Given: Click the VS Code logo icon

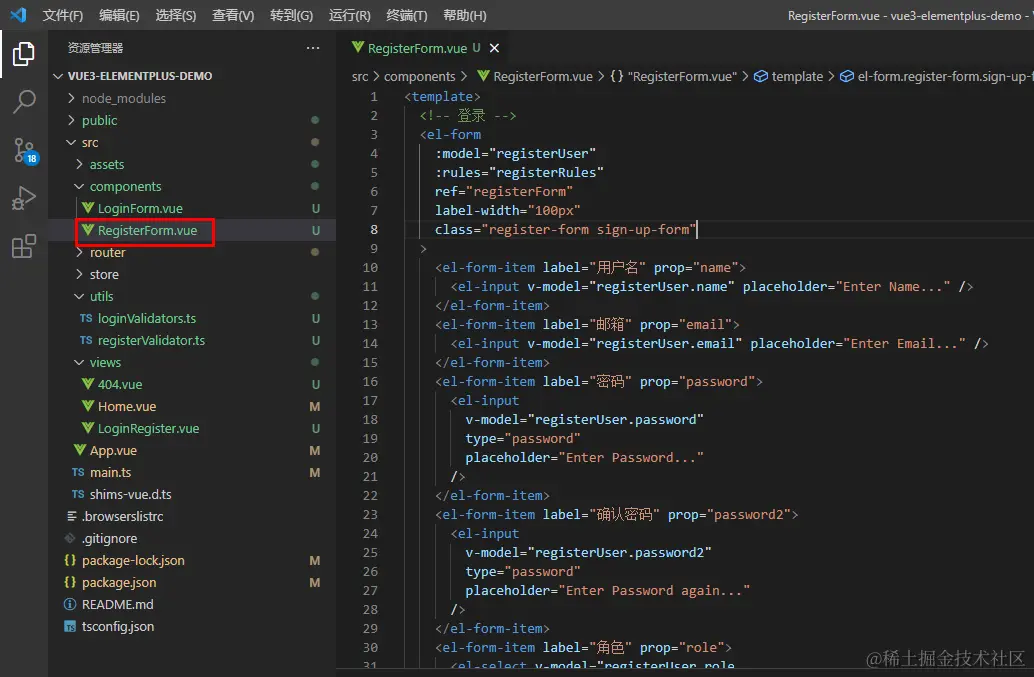Looking at the screenshot, I should [x=18, y=15].
